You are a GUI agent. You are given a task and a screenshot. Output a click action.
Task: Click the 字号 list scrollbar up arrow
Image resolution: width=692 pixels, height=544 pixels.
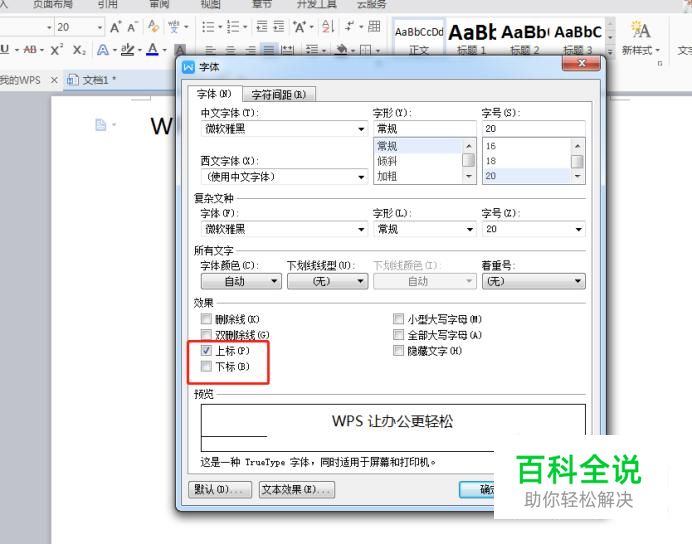(577, 146)
